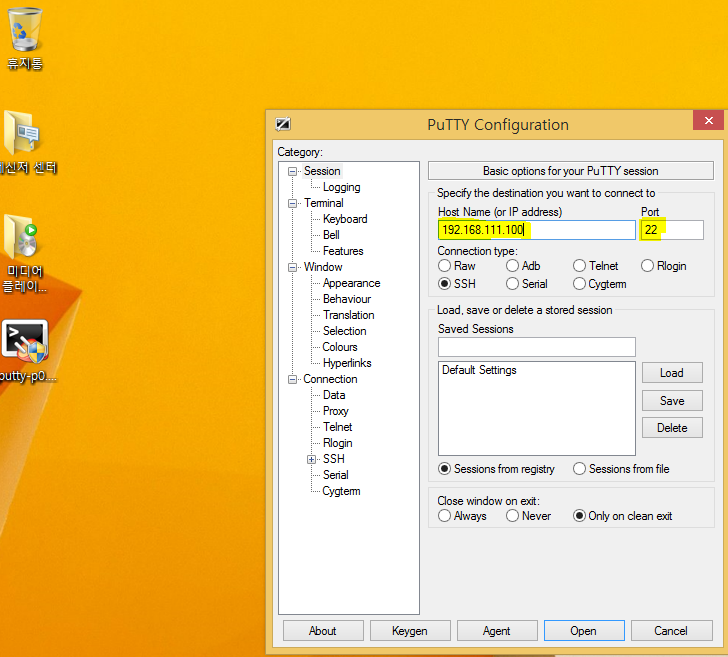Open the Behaviour settings category
Image resolution: width=728 pixels, height=657 pixels.
347,299
